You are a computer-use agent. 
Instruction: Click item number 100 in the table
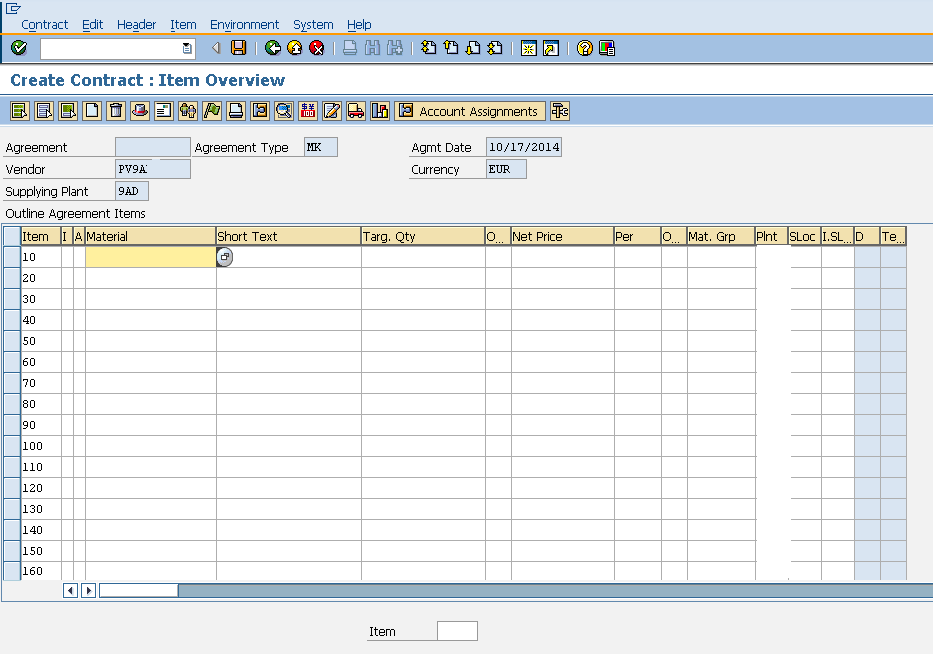33,446
